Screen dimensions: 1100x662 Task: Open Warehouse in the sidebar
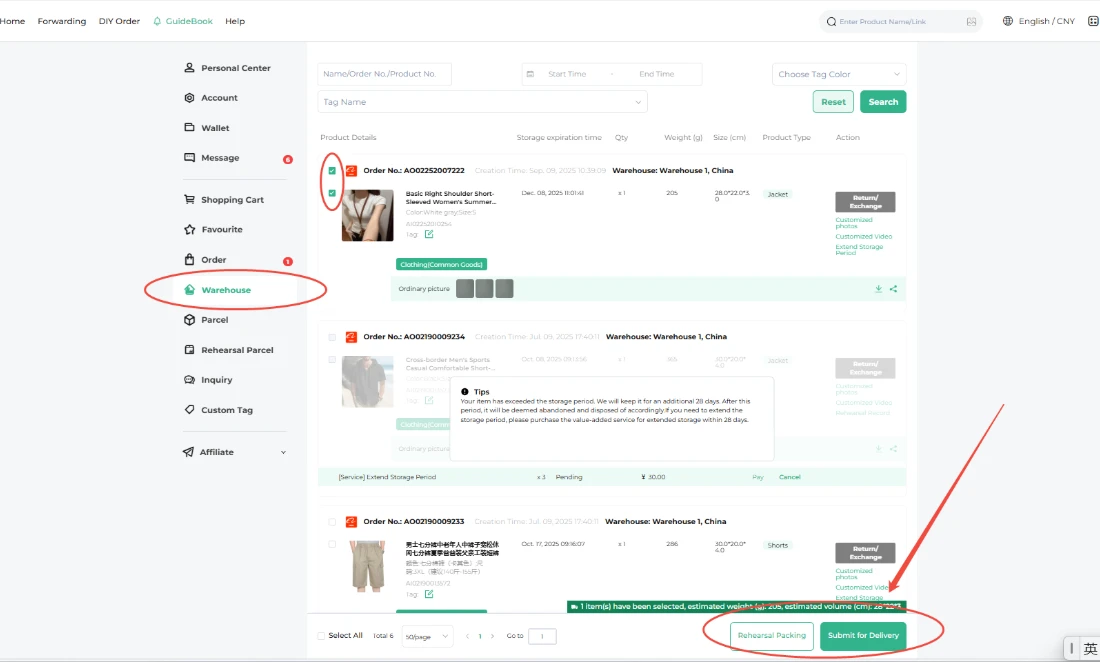click(225, 290)
